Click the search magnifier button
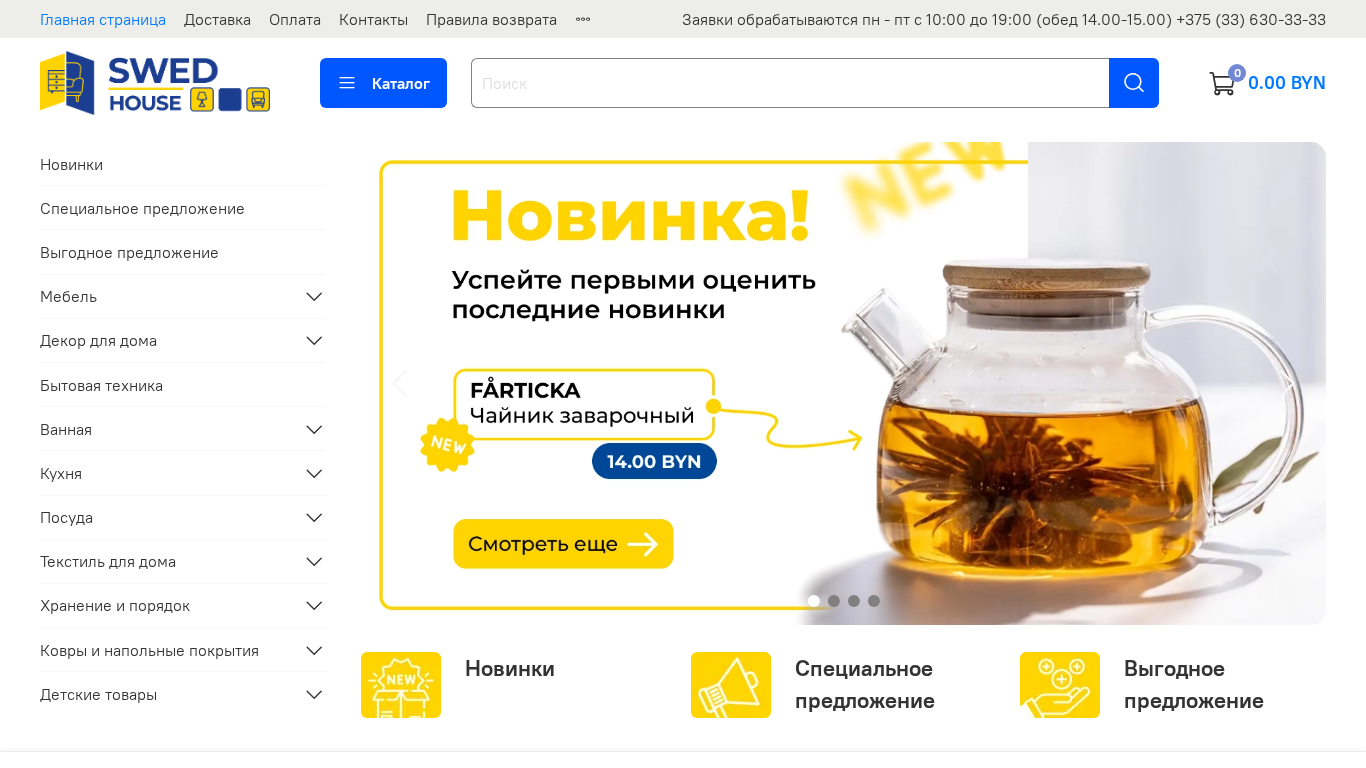This screenshot has height=768, width=1366. [1134, 83]
